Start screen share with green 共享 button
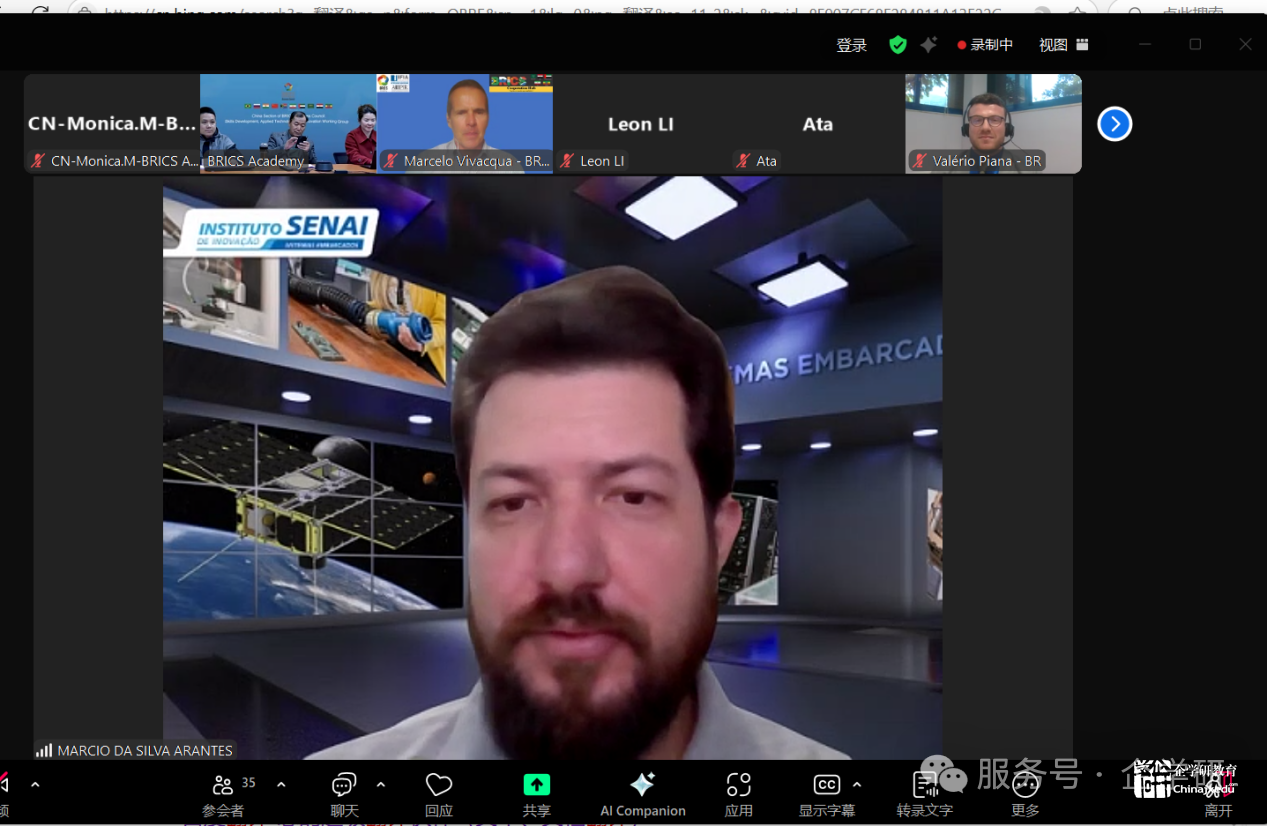 point(537,794)
